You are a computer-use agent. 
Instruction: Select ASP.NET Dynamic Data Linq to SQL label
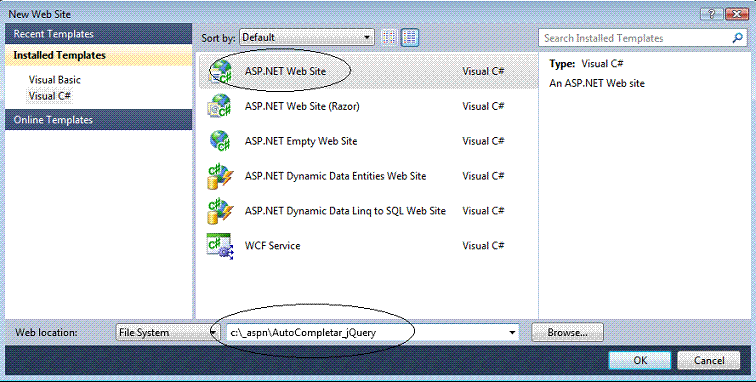click(x=345, y=211)
